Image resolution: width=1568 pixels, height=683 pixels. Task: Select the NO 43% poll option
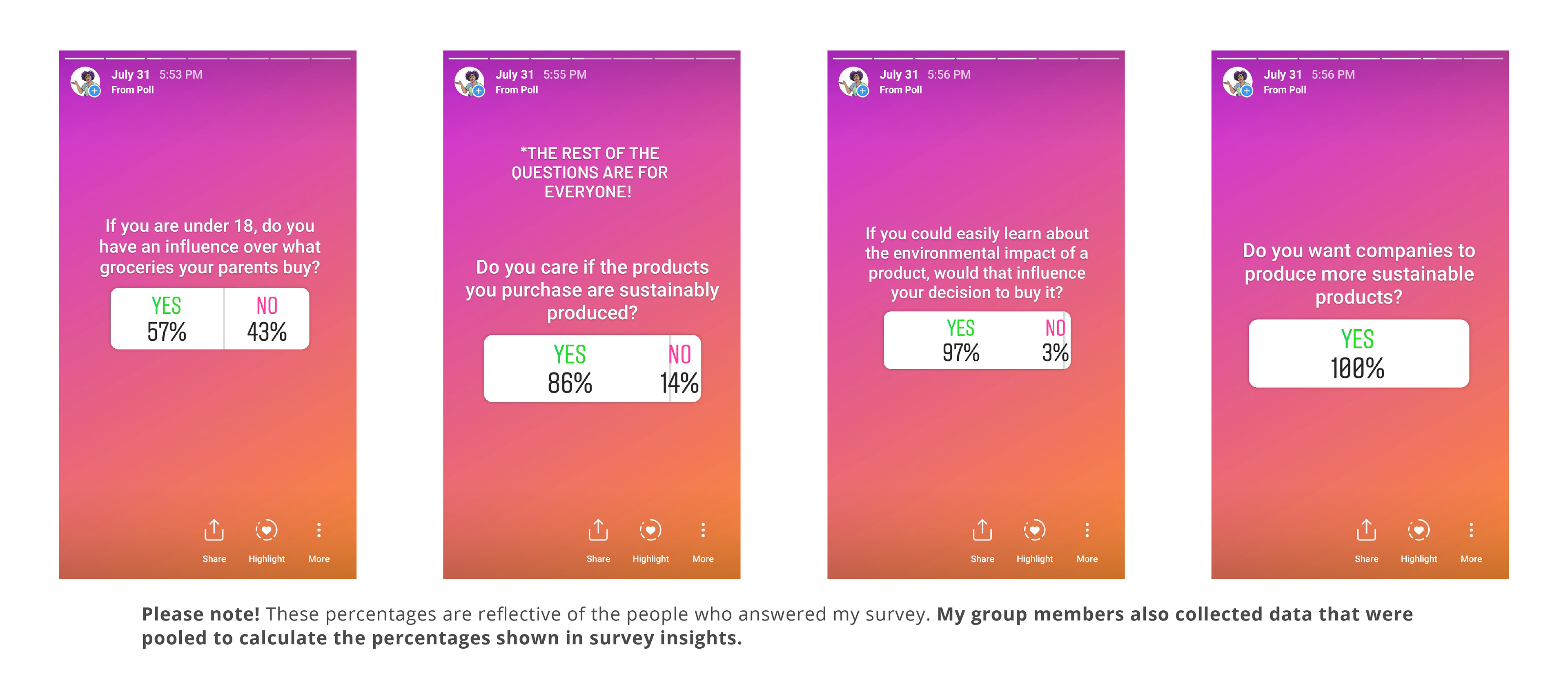point(267,319)
